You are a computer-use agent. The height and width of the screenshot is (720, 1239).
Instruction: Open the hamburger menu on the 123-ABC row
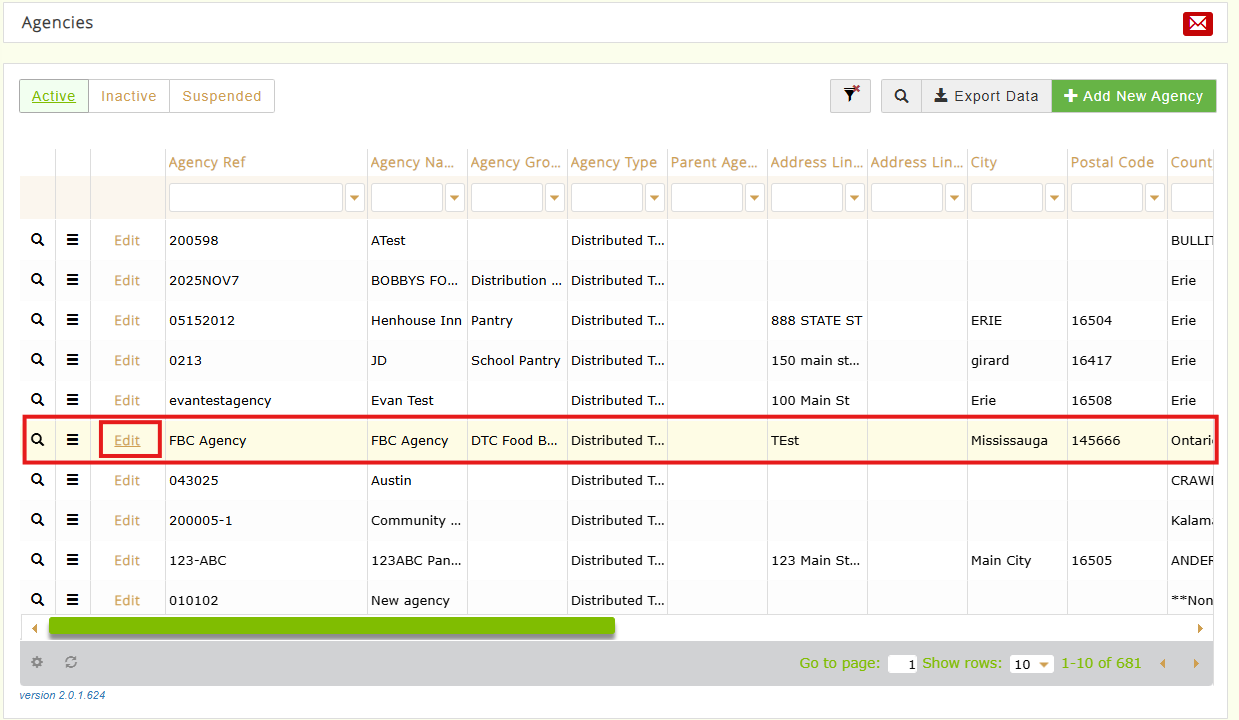tap(72, 560)
